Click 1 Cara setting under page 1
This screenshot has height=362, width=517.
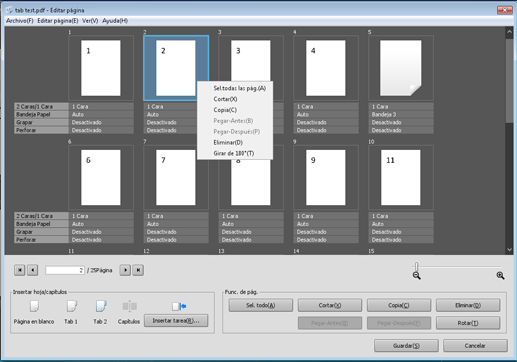click(101, 107)
